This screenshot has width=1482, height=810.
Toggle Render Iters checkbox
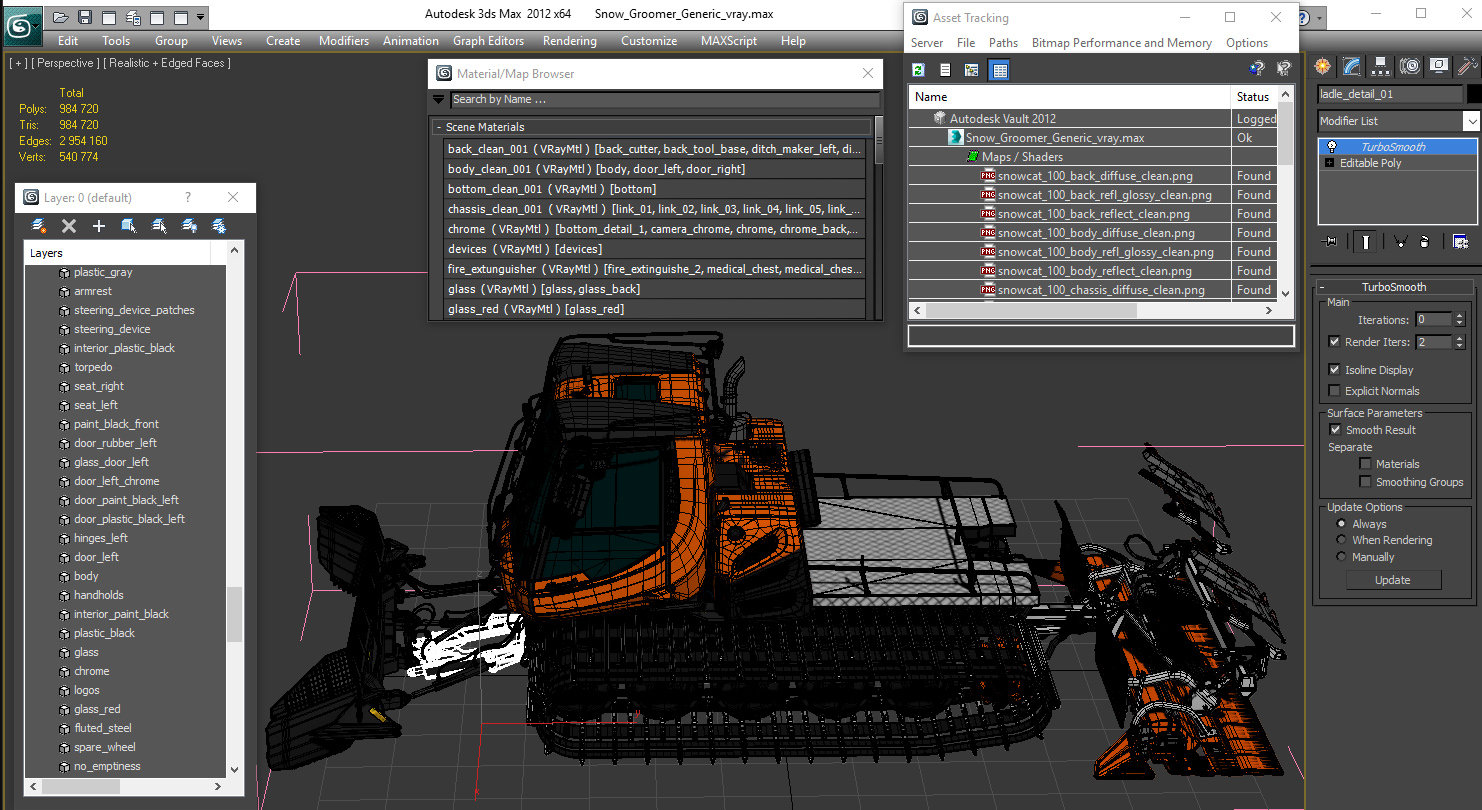(1334, 342)
